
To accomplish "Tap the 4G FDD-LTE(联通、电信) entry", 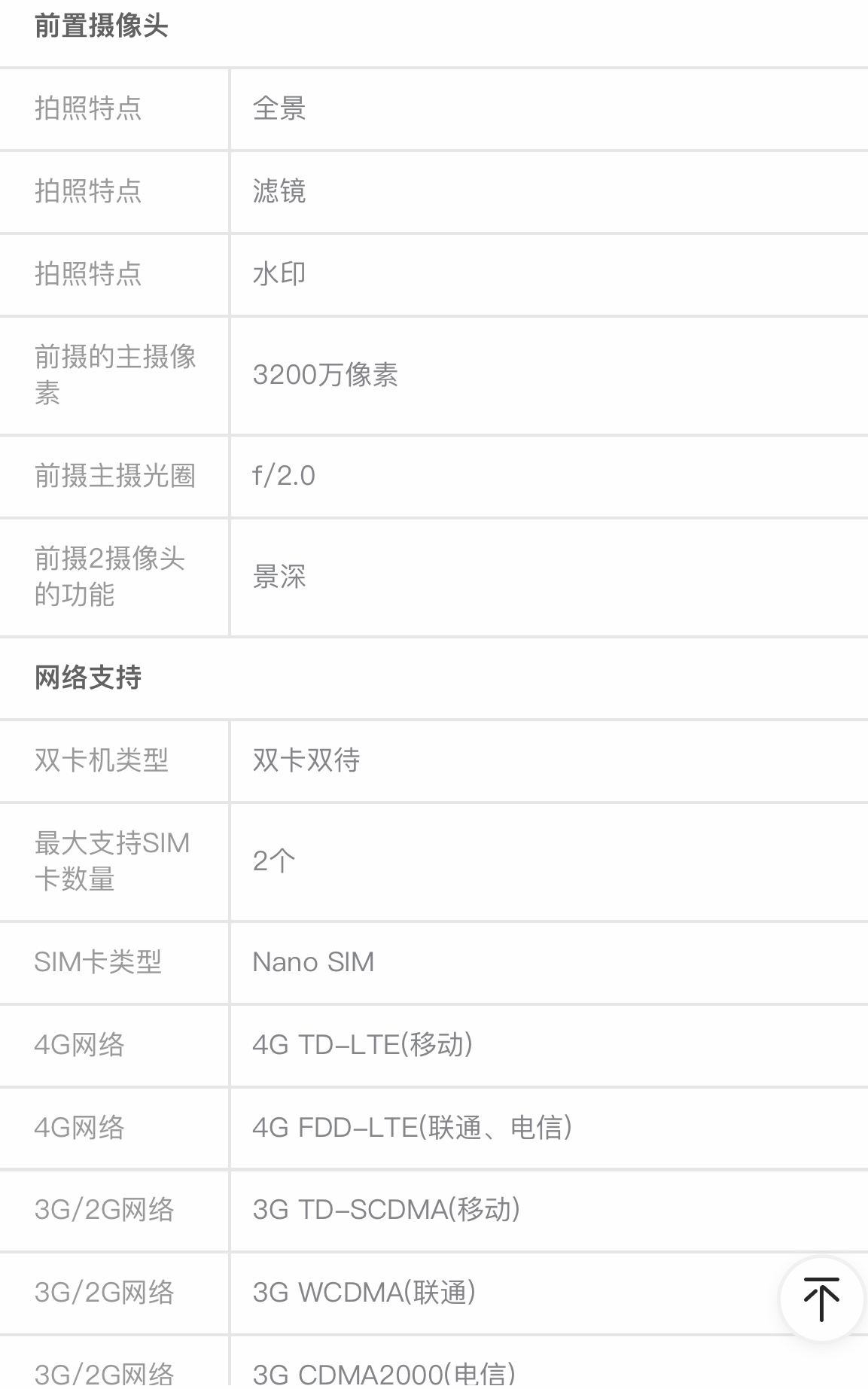I will [x=413, y=1128].
